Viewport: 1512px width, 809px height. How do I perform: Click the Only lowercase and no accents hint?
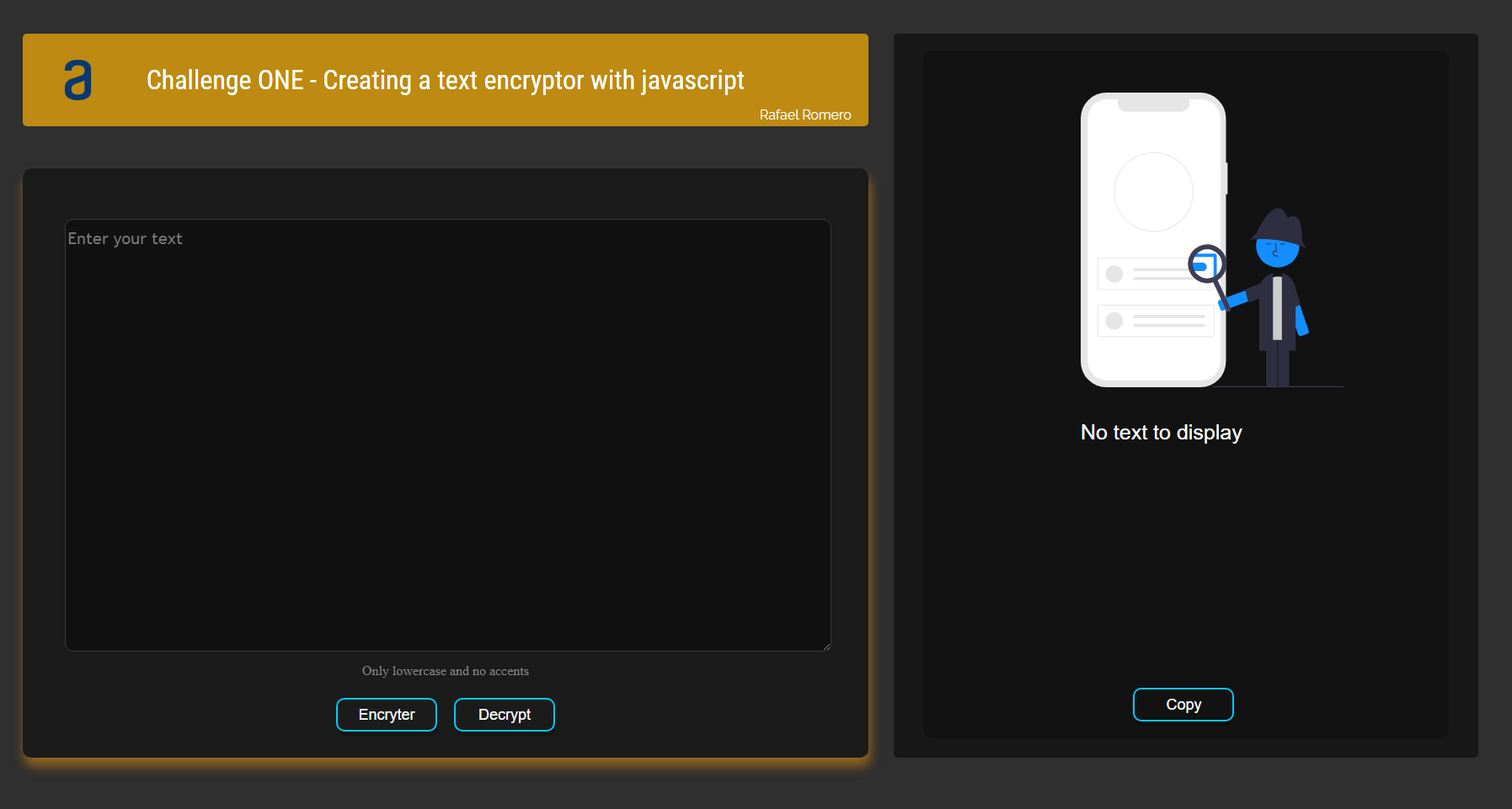point(445,671)
